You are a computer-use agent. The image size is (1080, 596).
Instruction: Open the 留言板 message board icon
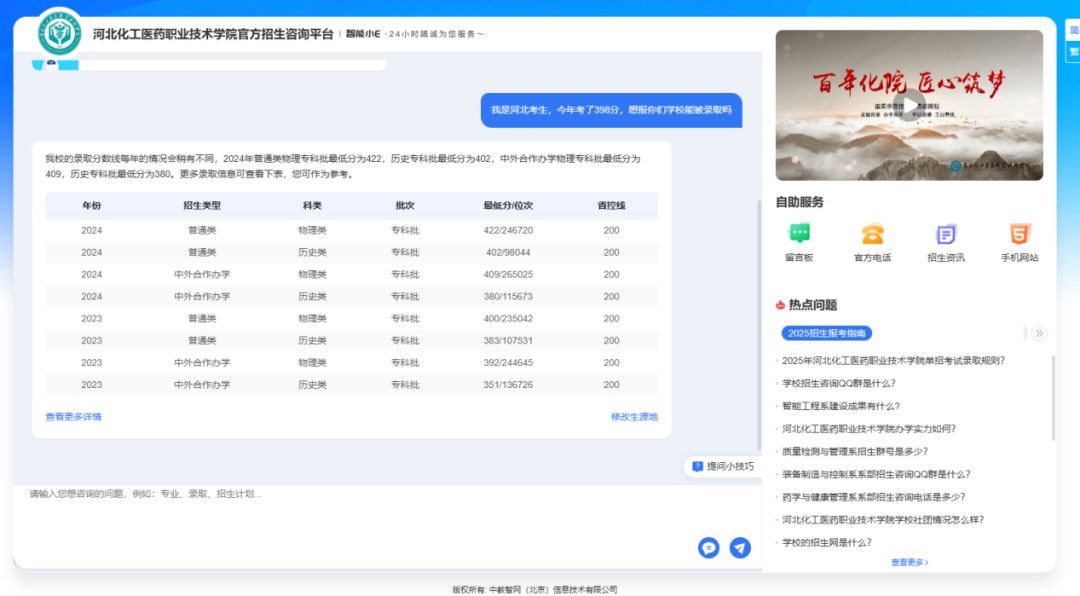tap(799, 235)
